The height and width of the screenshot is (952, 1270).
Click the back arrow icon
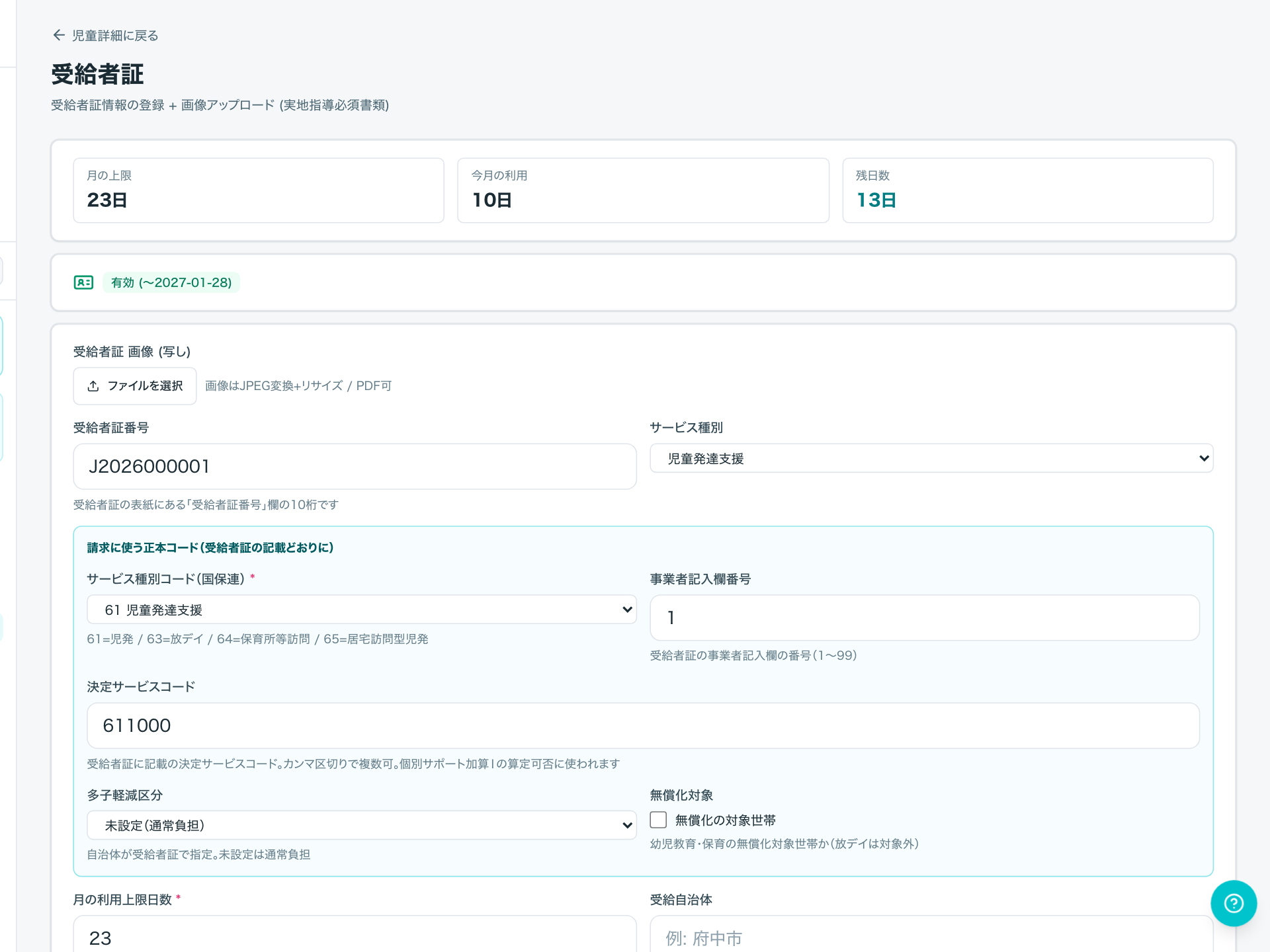click(x=59, y=35)
